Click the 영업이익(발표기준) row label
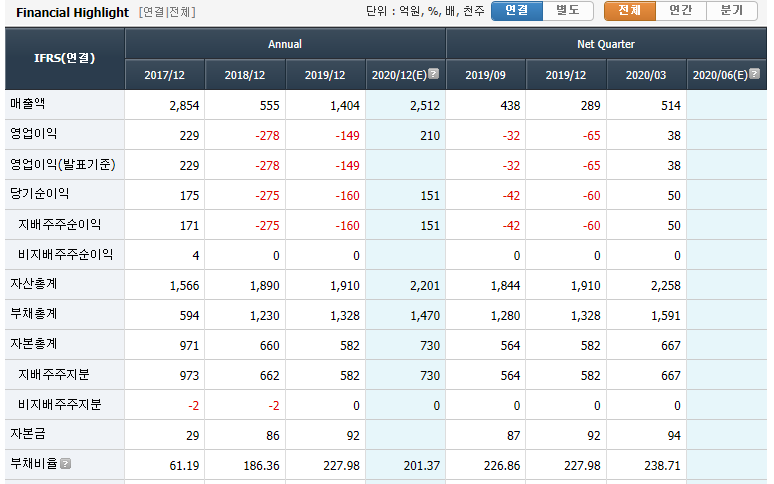The image size is (774, 484). [63, 164]
